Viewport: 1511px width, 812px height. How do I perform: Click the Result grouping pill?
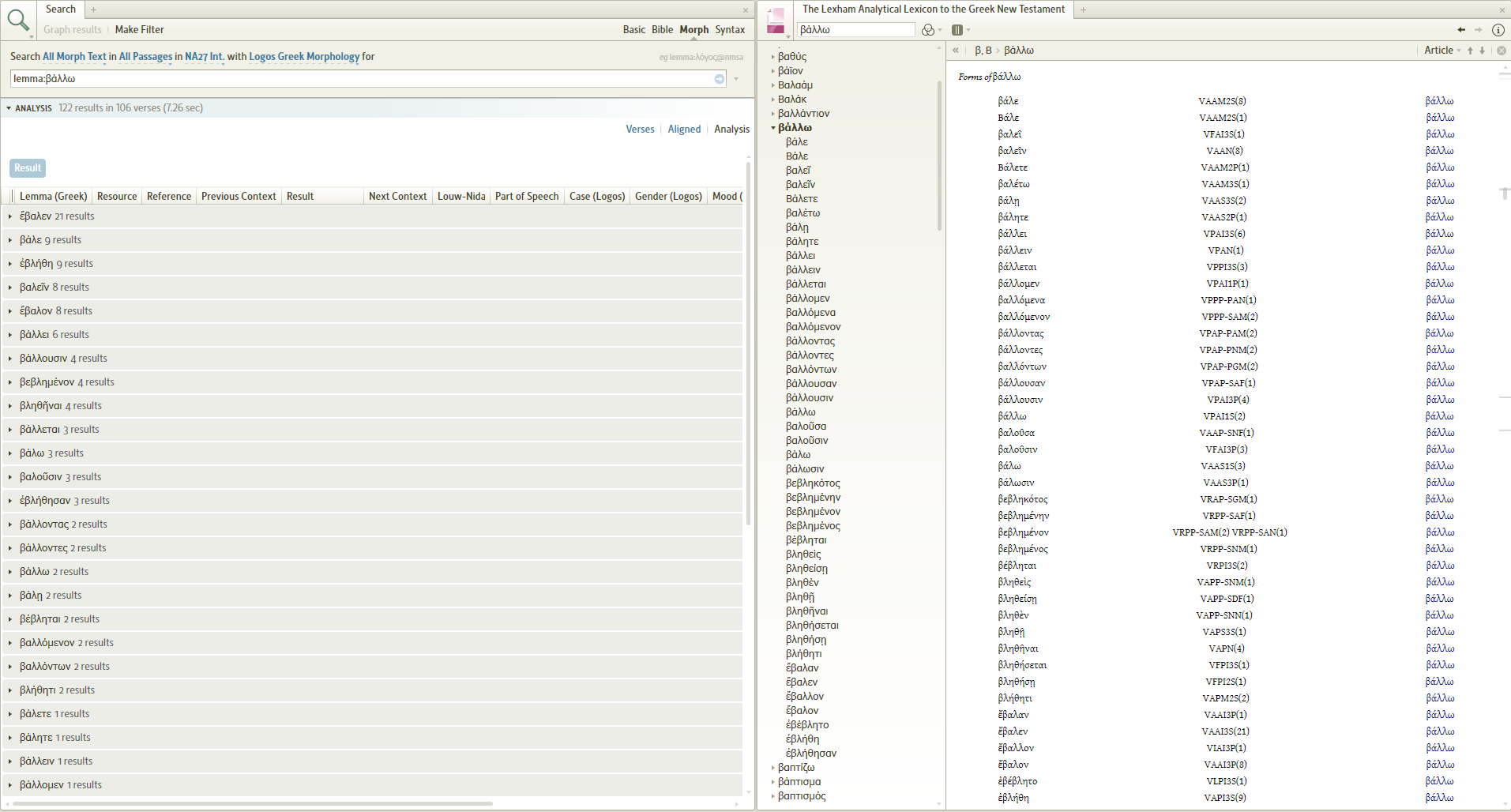[x=28, y=168]
